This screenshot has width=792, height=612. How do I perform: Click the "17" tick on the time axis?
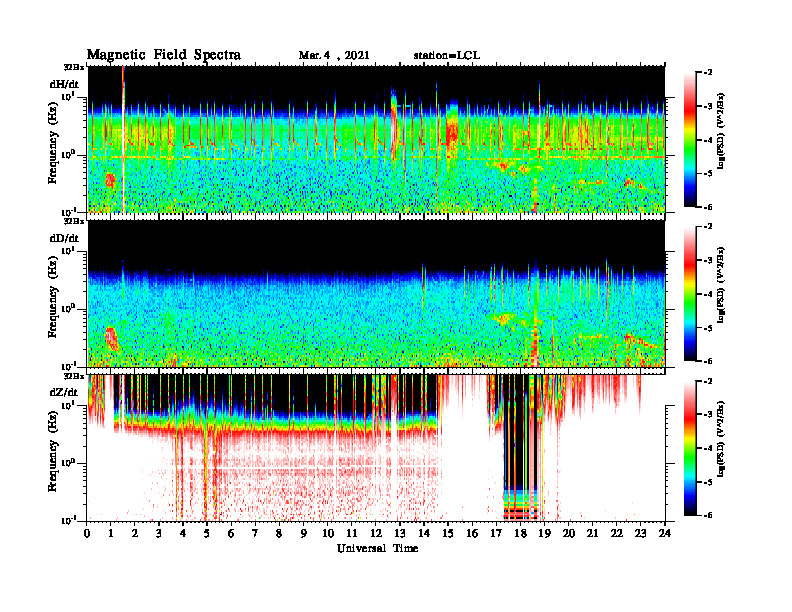[x=497, y=534]
